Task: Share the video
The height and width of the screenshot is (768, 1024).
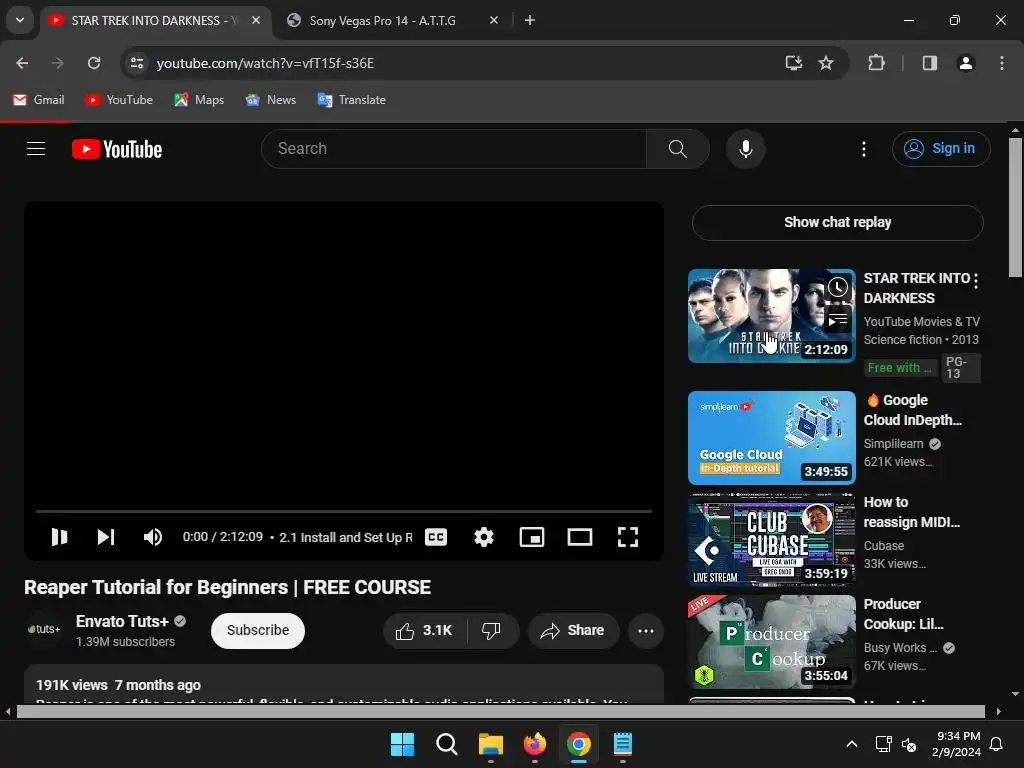Action: pyautogui.click(x=573, y=630)
